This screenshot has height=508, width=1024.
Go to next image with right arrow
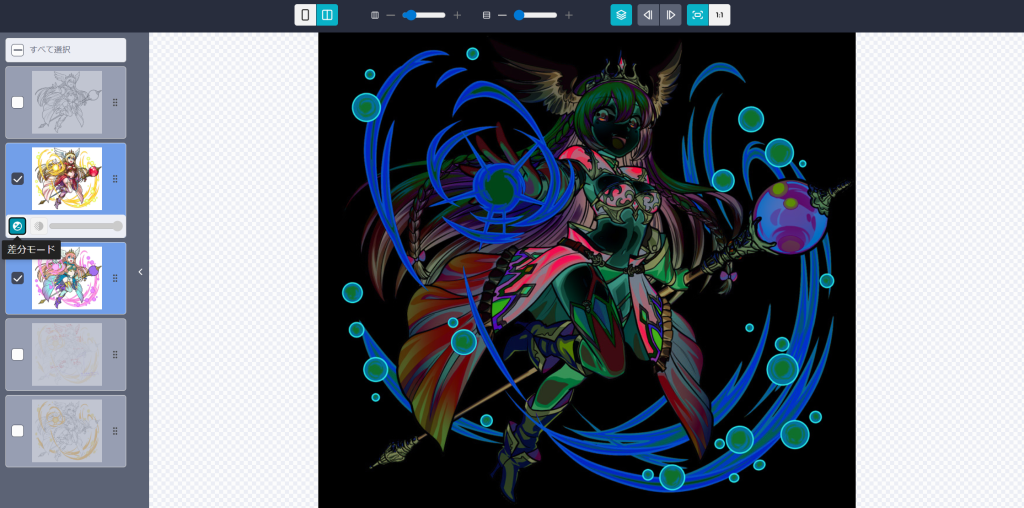coord(671,15)
